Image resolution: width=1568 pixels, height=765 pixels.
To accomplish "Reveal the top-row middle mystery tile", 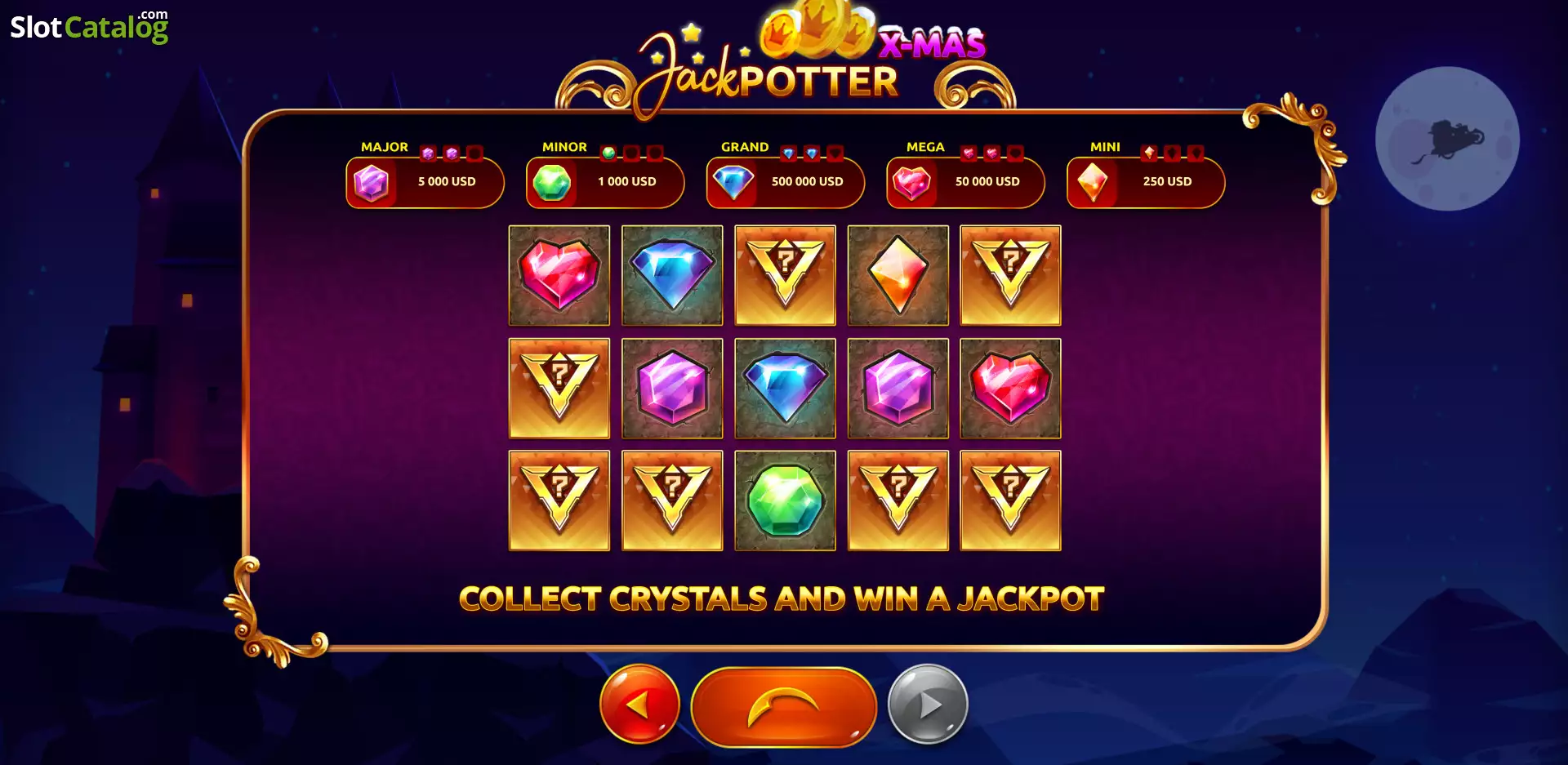I will pos(785,276).
